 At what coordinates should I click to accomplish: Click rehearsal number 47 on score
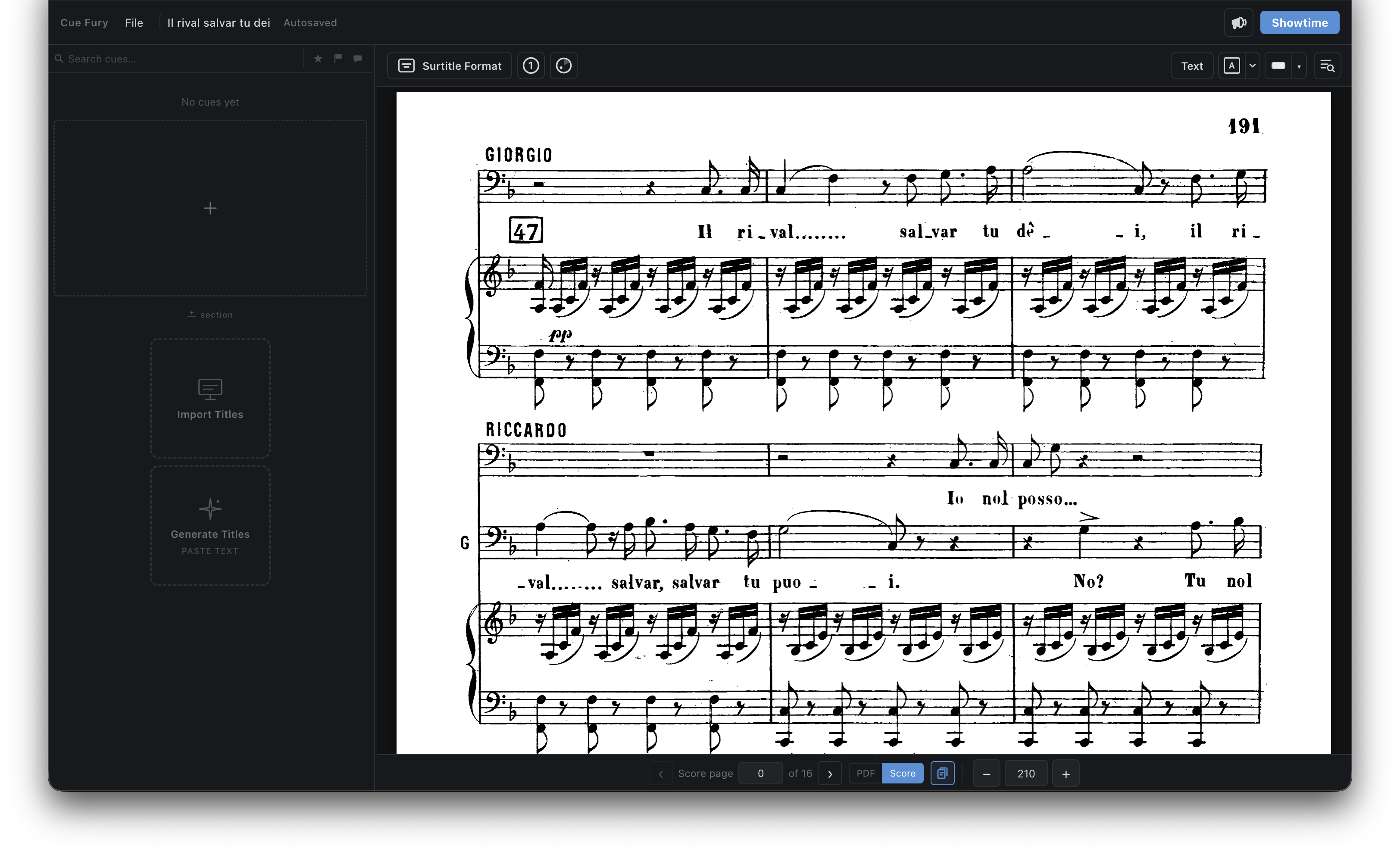coord(525,230)
